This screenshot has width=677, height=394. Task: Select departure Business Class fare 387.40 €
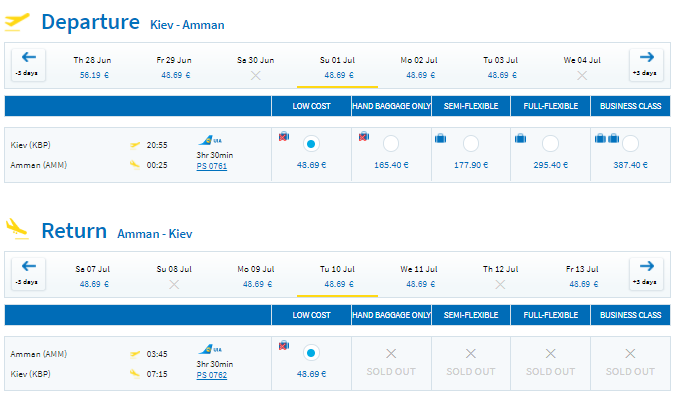[x=630, y=144]
